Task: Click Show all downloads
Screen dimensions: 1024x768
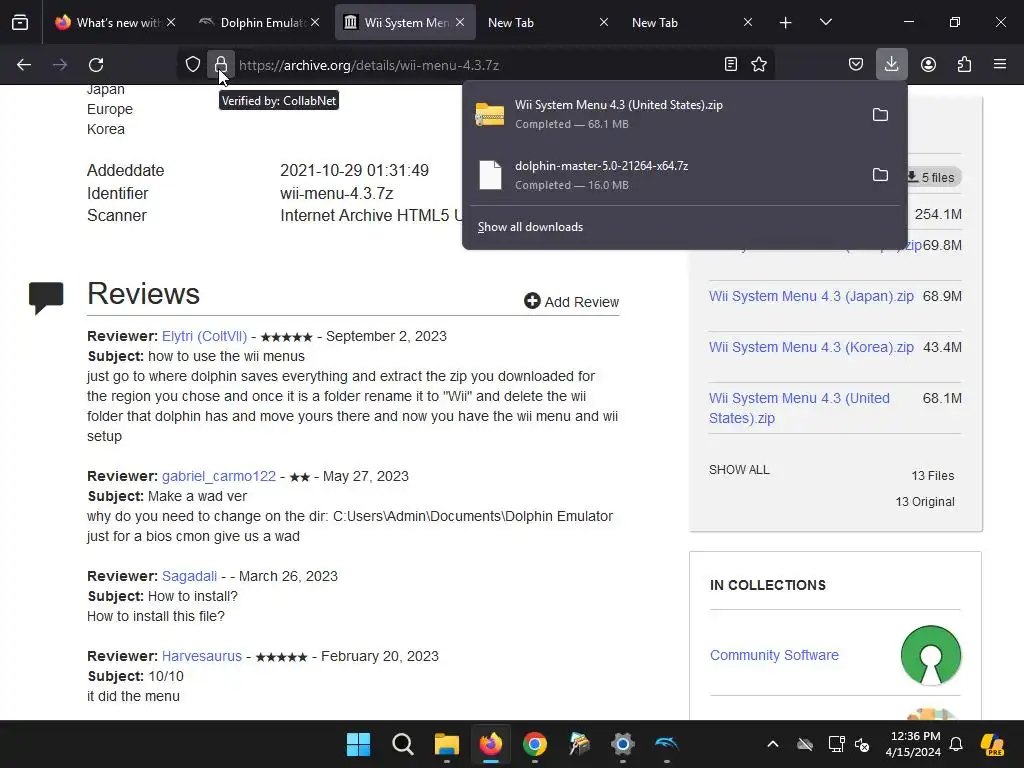Action: pyautogui.click(x=530, y=227)
